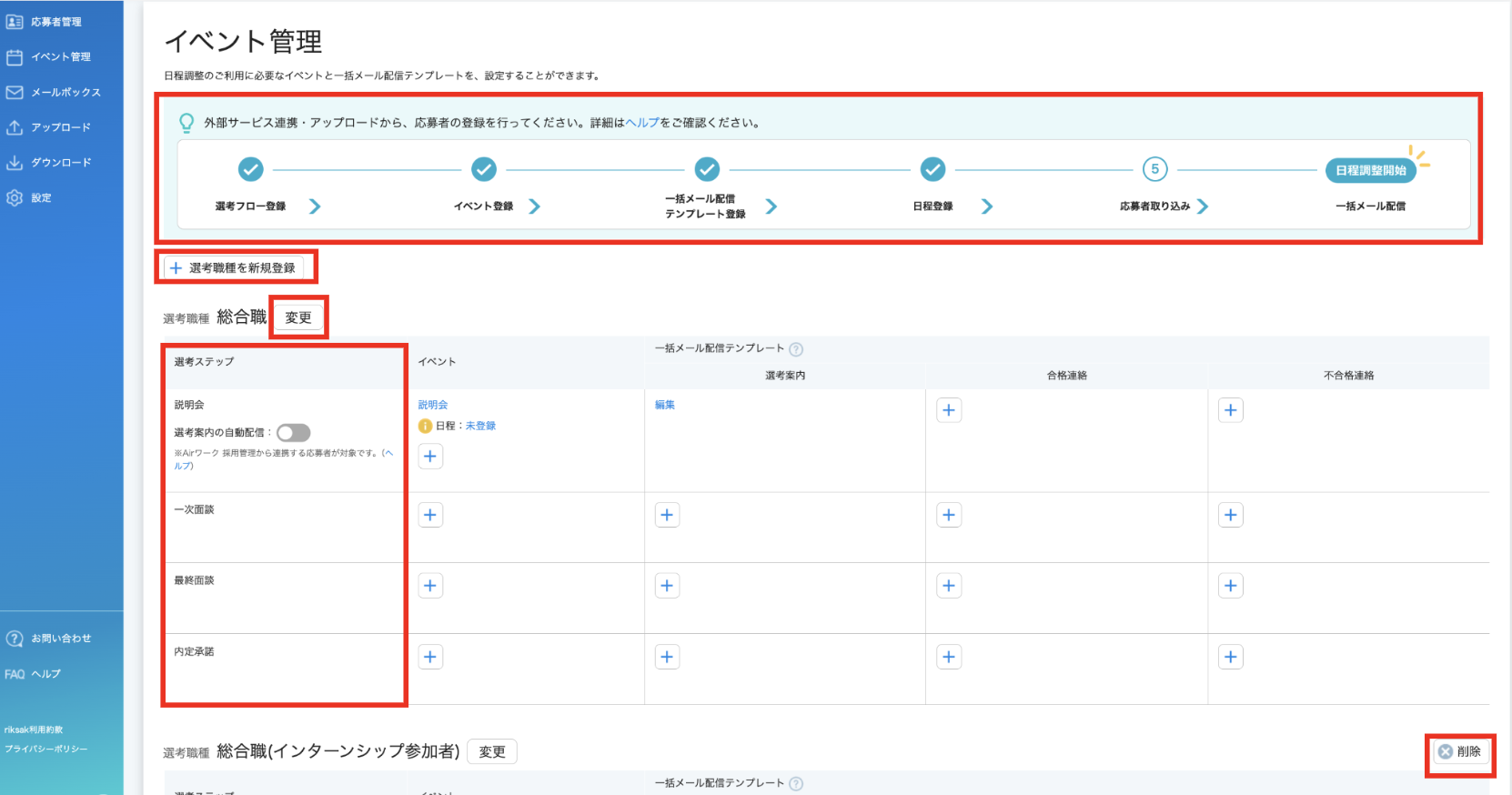Image resolution: width=1512 pixels, height=795 pixels.
Task: Click the 選考ステップ column header
Action: click(204, 361)
